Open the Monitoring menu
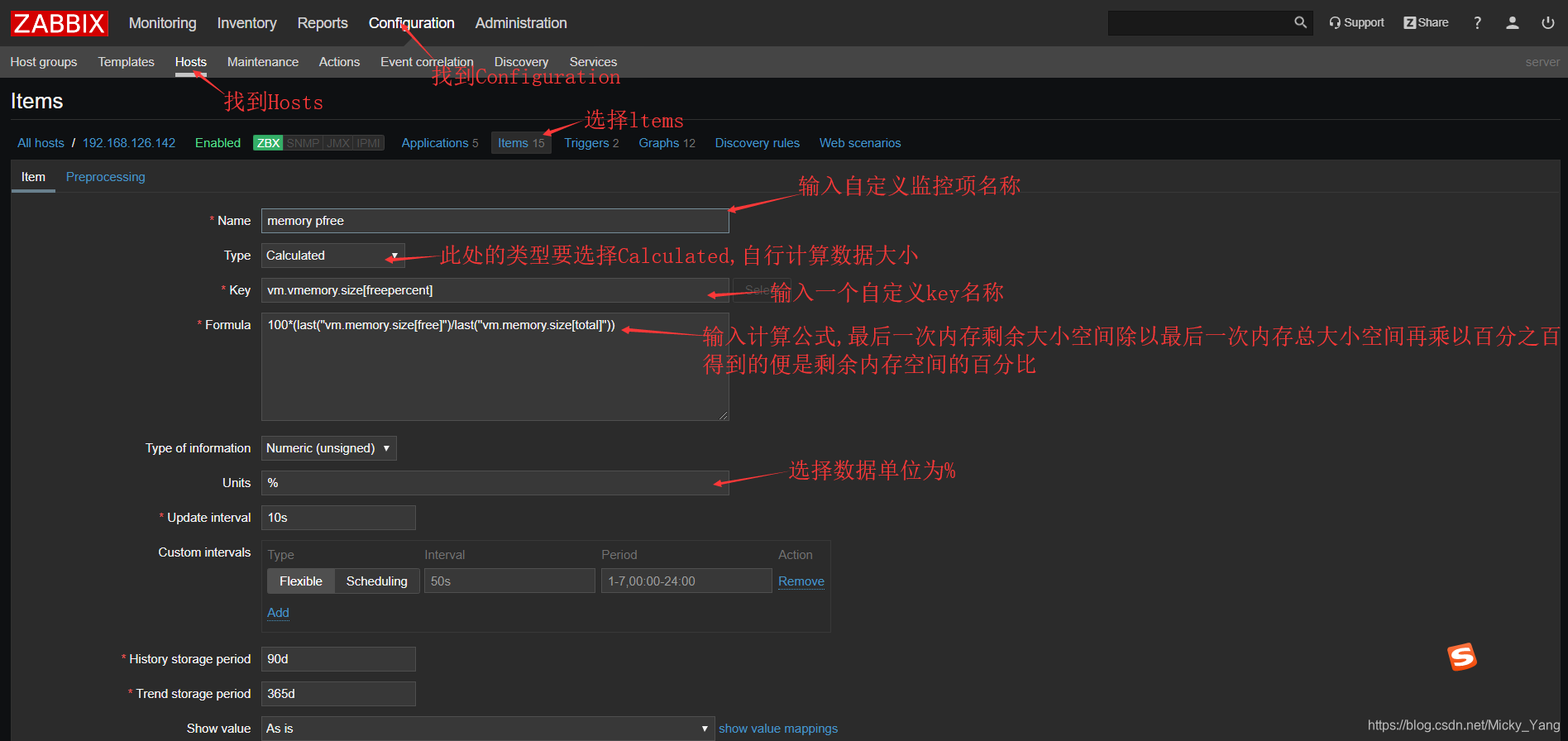The image size is (1568, 741). click(163, 23)
